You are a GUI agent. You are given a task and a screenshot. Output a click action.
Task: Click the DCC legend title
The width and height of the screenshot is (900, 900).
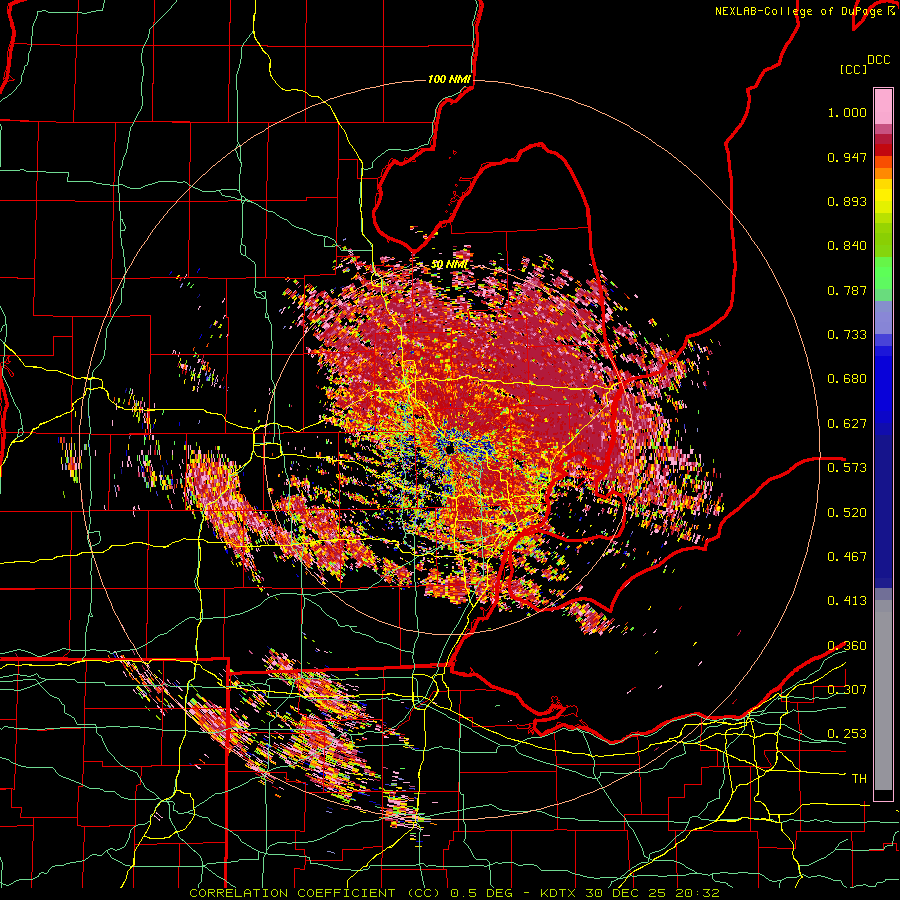tap(878, 60)
